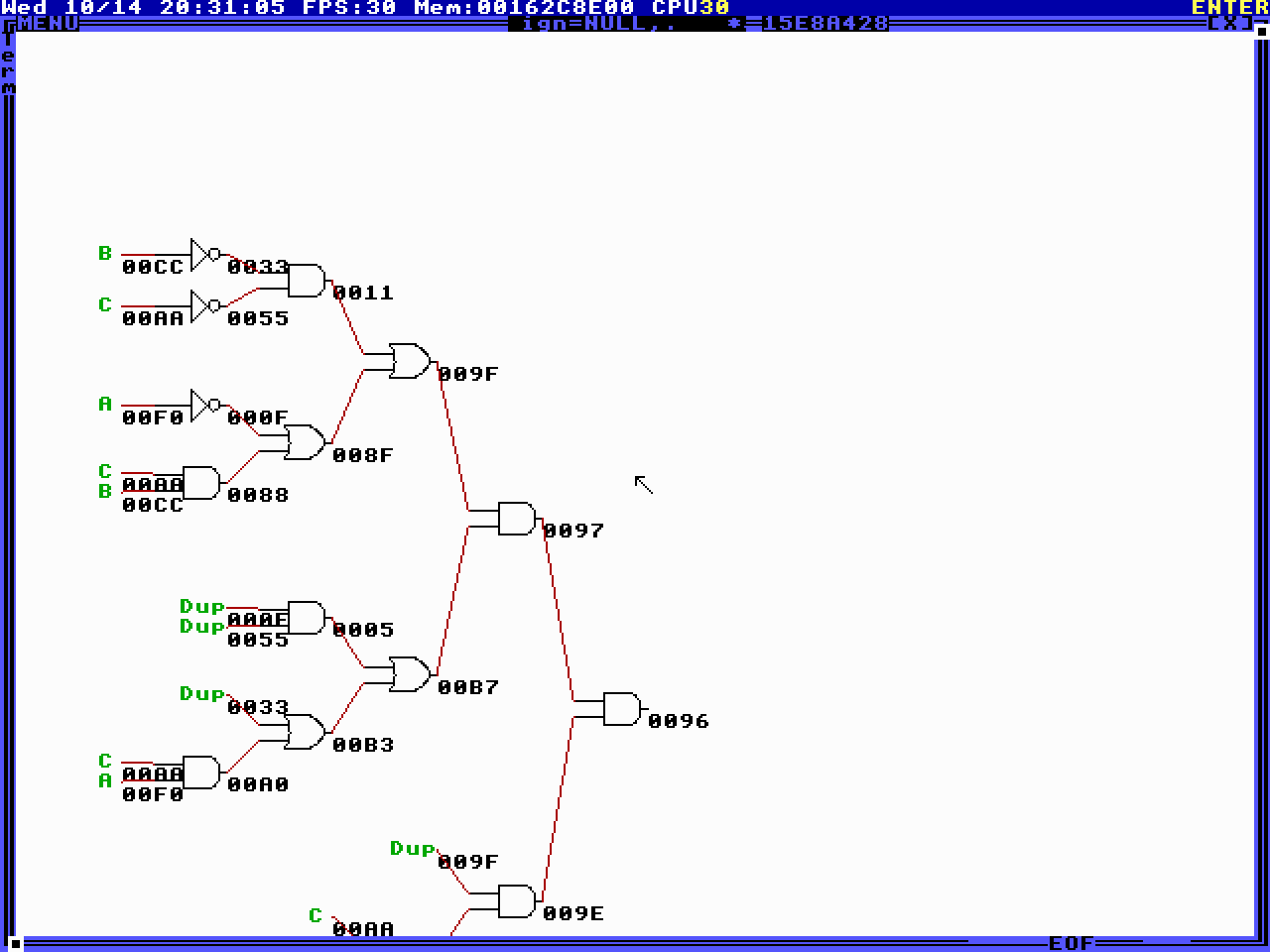Click the NOT gate fed by input 00AA
1270x952 pixels.
tap(205, 306)
